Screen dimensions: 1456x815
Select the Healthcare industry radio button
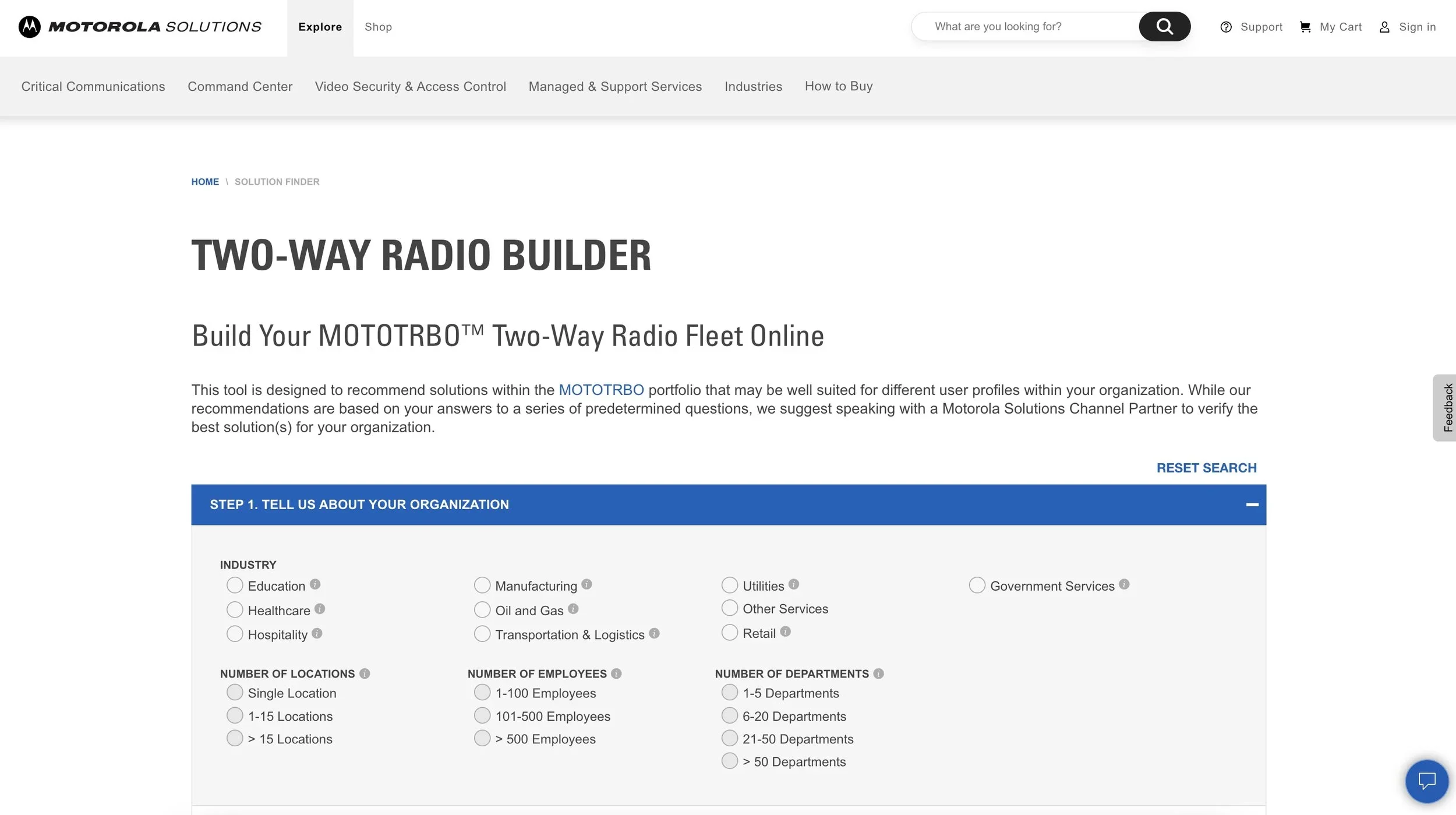[x=235, y=609]
